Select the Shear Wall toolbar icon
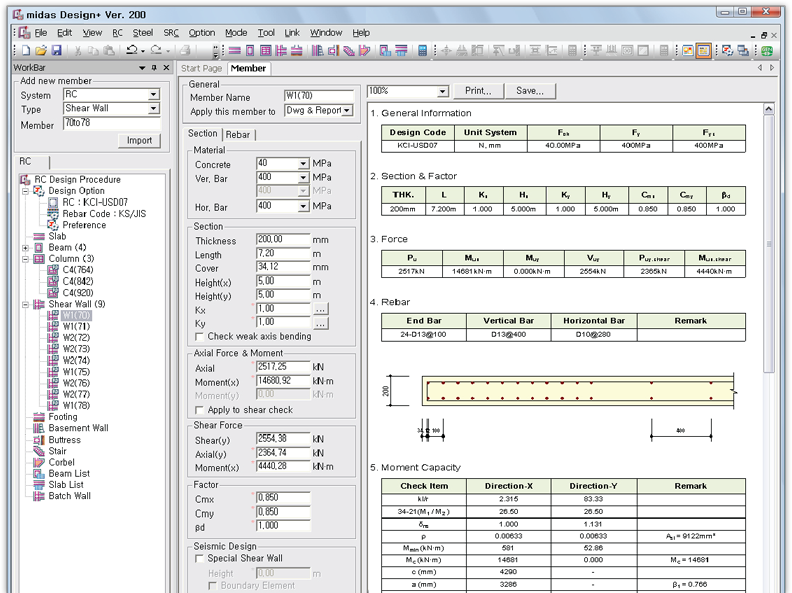This screenshot has width=792, height=593. tap(281, 51)
